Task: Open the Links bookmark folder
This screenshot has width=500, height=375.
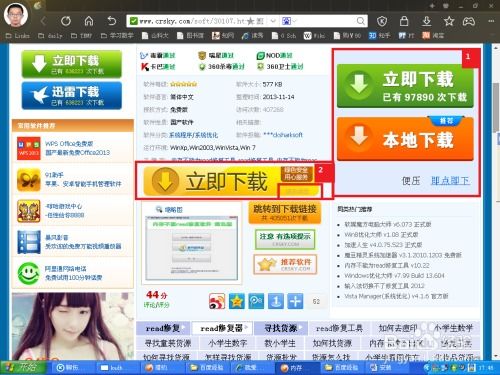Action: (x=18, y=36)
